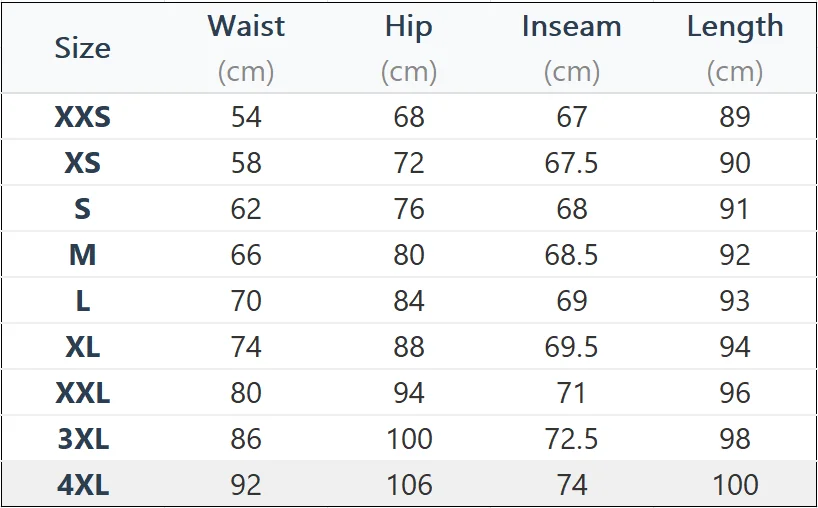Select the XL size row label

click(82, 346)
